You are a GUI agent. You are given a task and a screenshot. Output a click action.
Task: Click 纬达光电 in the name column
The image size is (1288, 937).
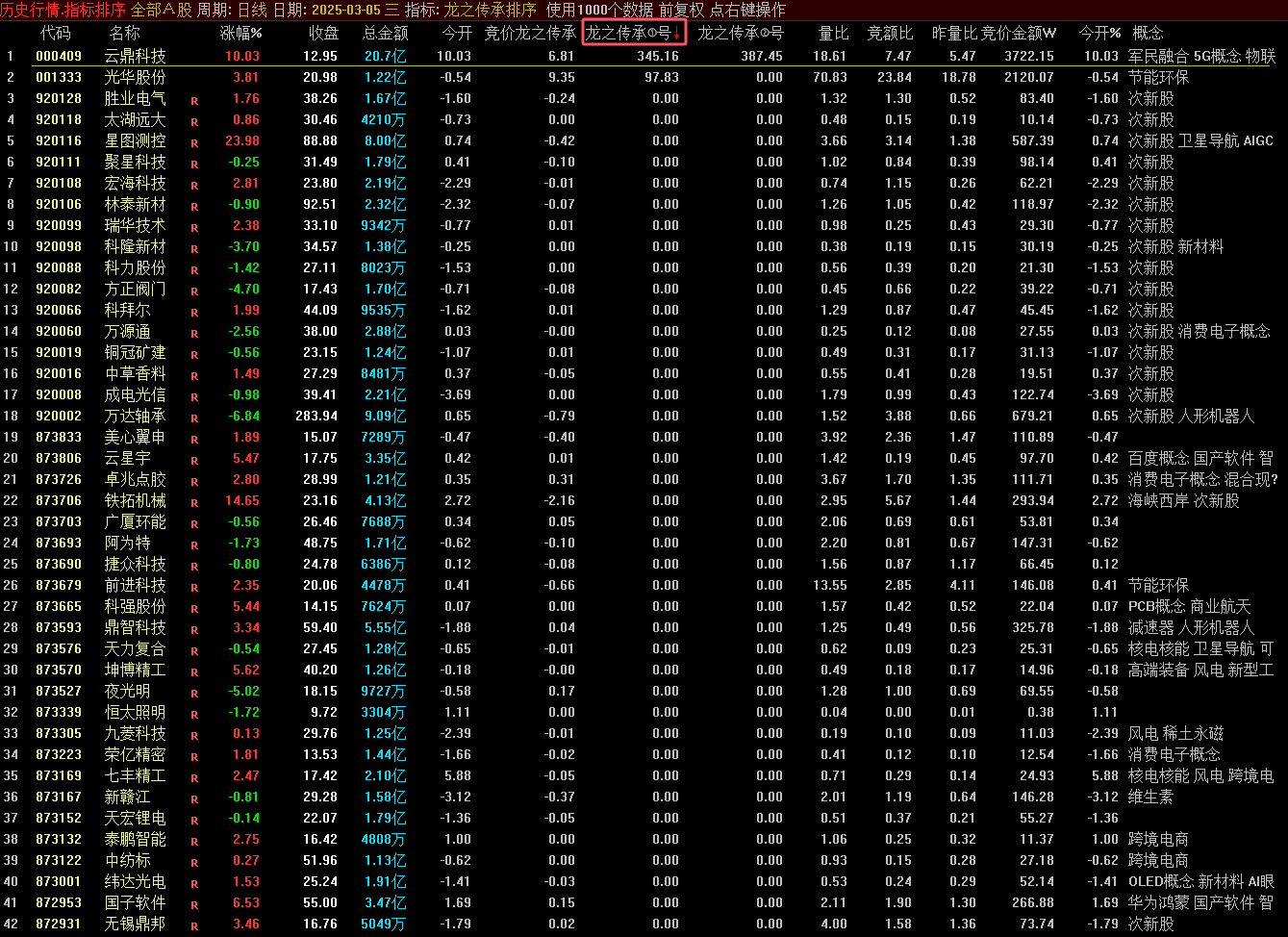pos(135,881)
